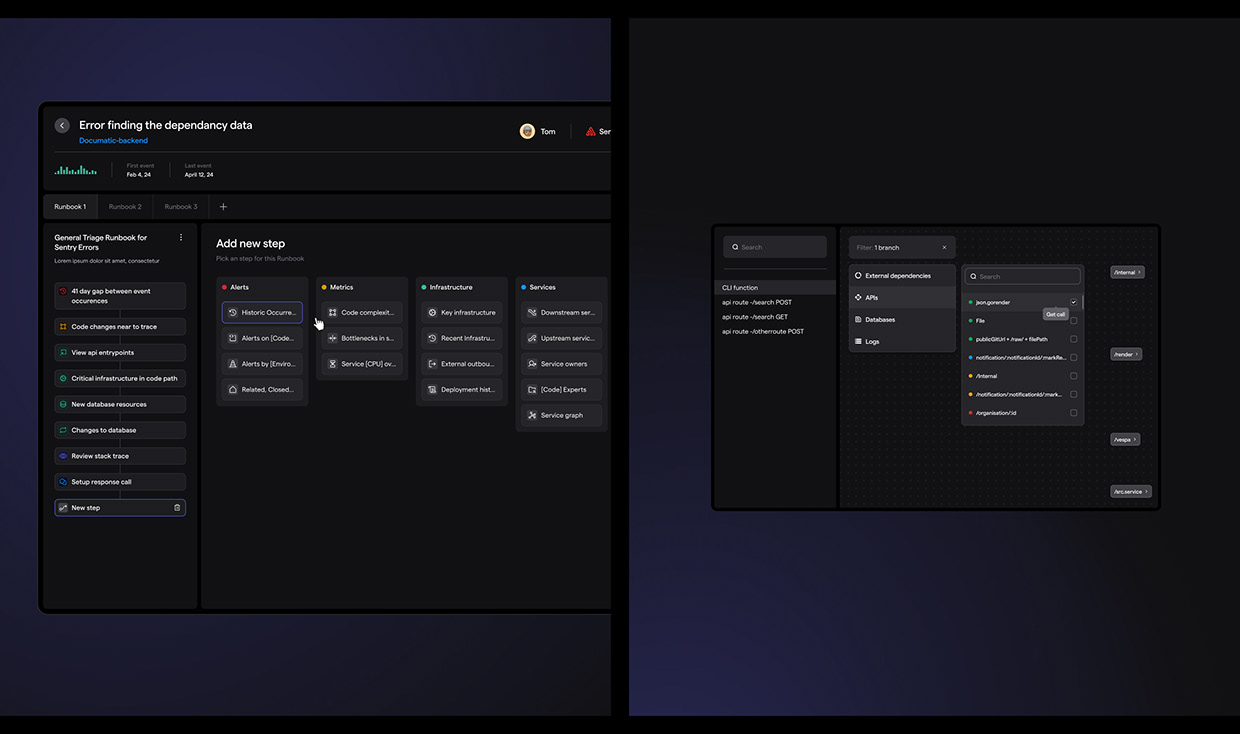
Task: Click the plus icon to add a runbook
Action: (x=223, y=207)
